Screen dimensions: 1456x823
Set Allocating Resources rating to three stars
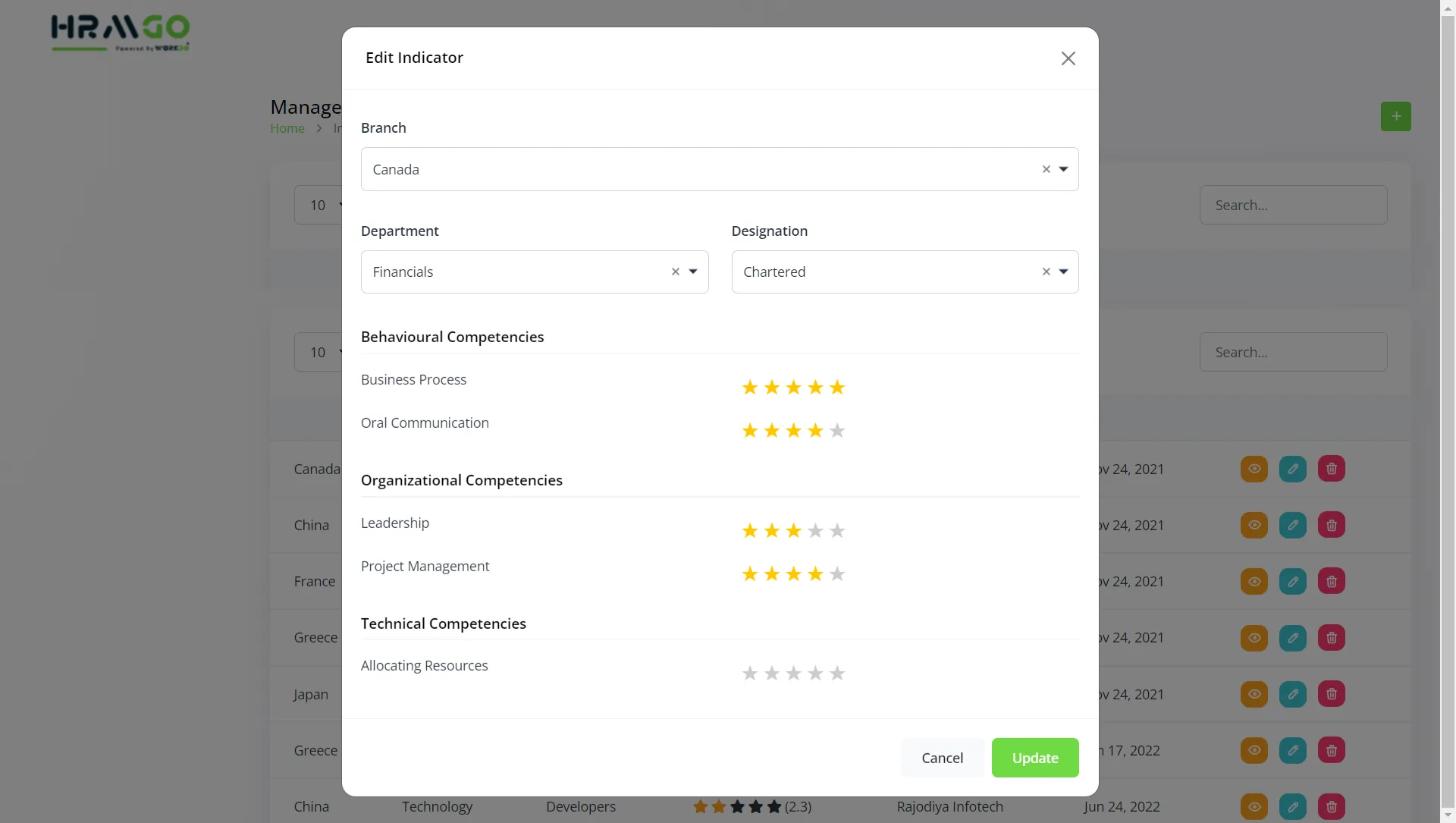[x=793, y=674]
